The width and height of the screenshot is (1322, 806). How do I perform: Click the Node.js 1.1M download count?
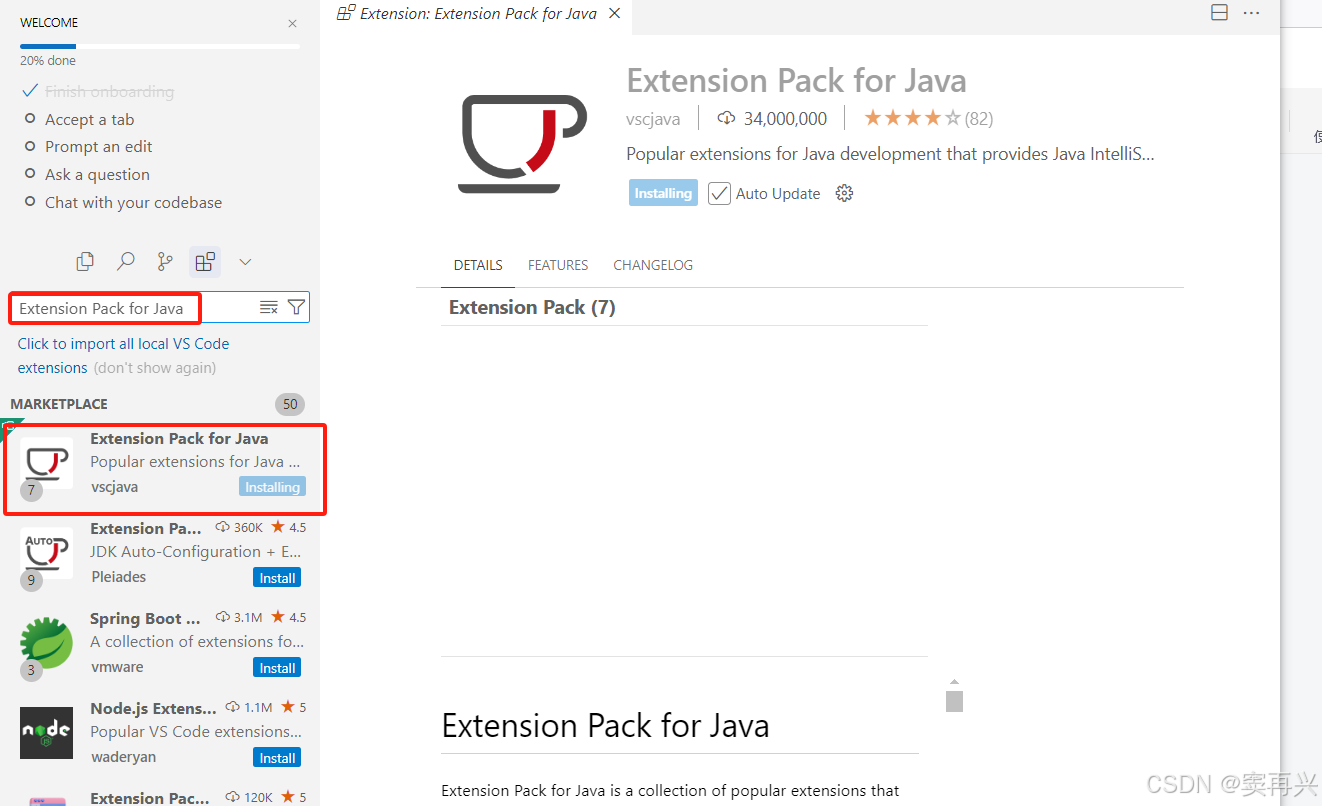249,707
